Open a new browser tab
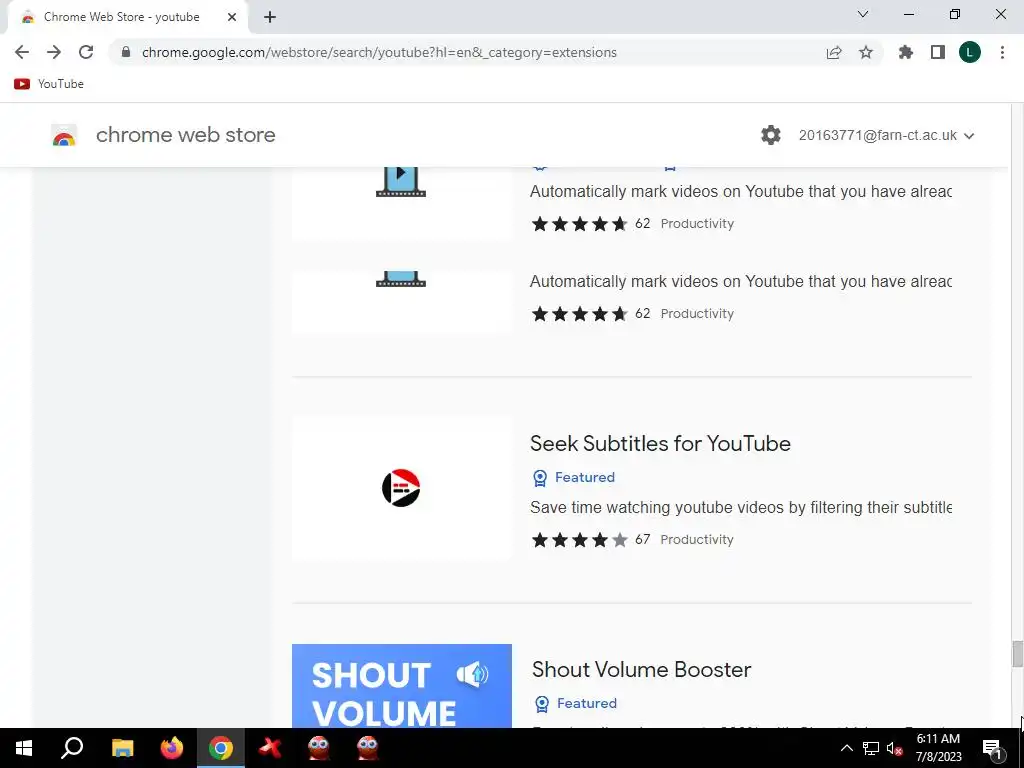Viewport: 1024px width, 768px height. 270,17
